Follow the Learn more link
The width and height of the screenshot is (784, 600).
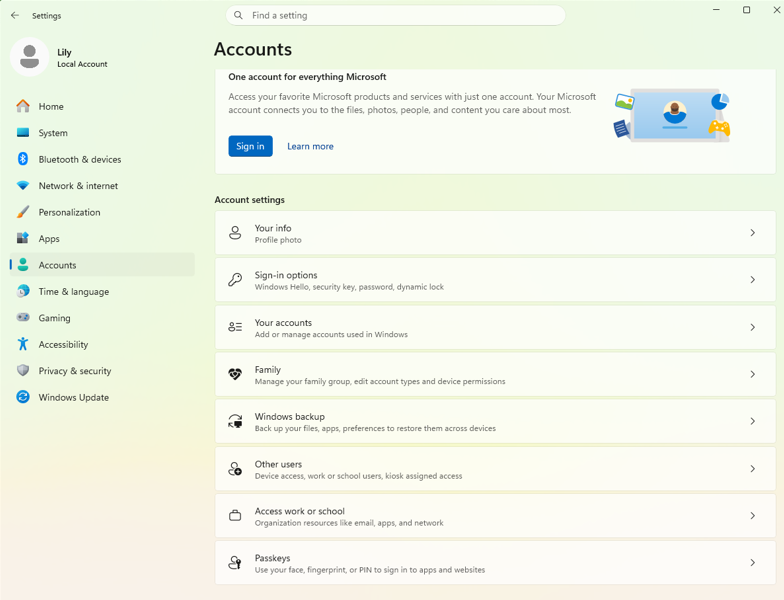coord(310,146)
